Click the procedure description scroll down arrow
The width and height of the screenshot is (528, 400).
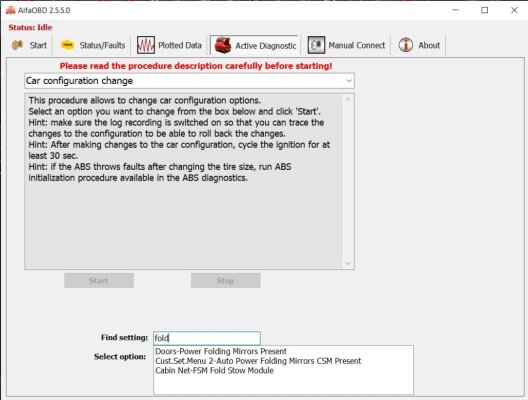(348, 263)
